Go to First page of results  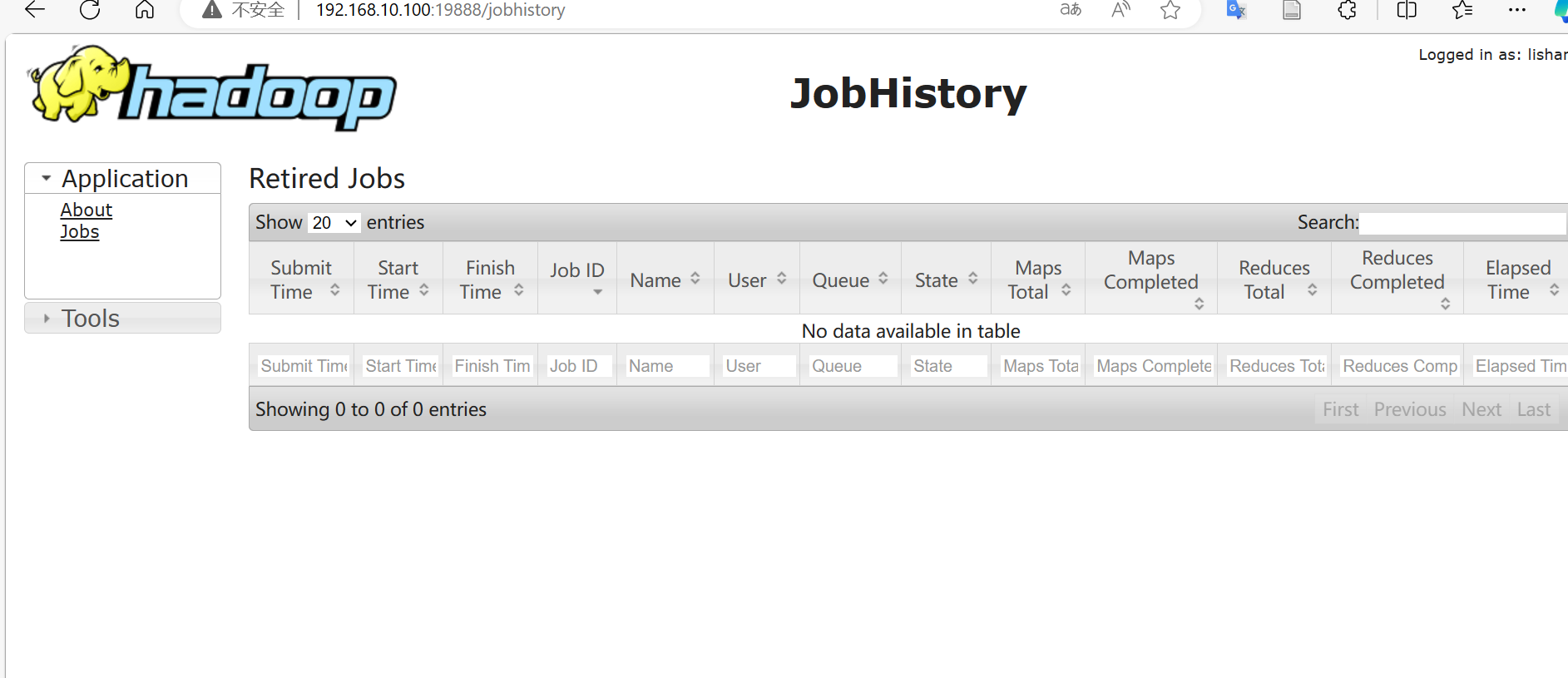[1340, 409]
